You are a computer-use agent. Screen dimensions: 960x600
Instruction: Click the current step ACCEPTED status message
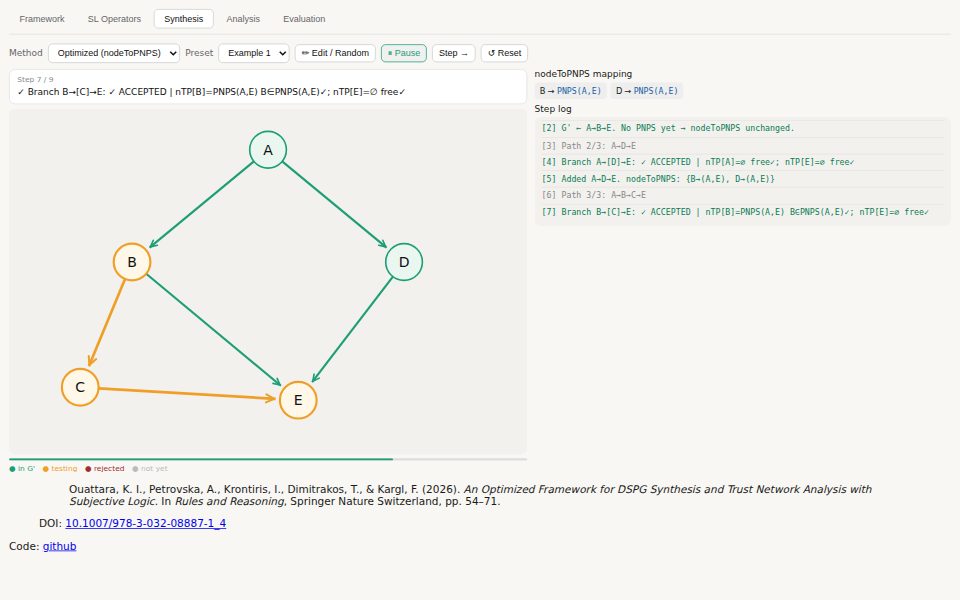[x=211, y=92]
